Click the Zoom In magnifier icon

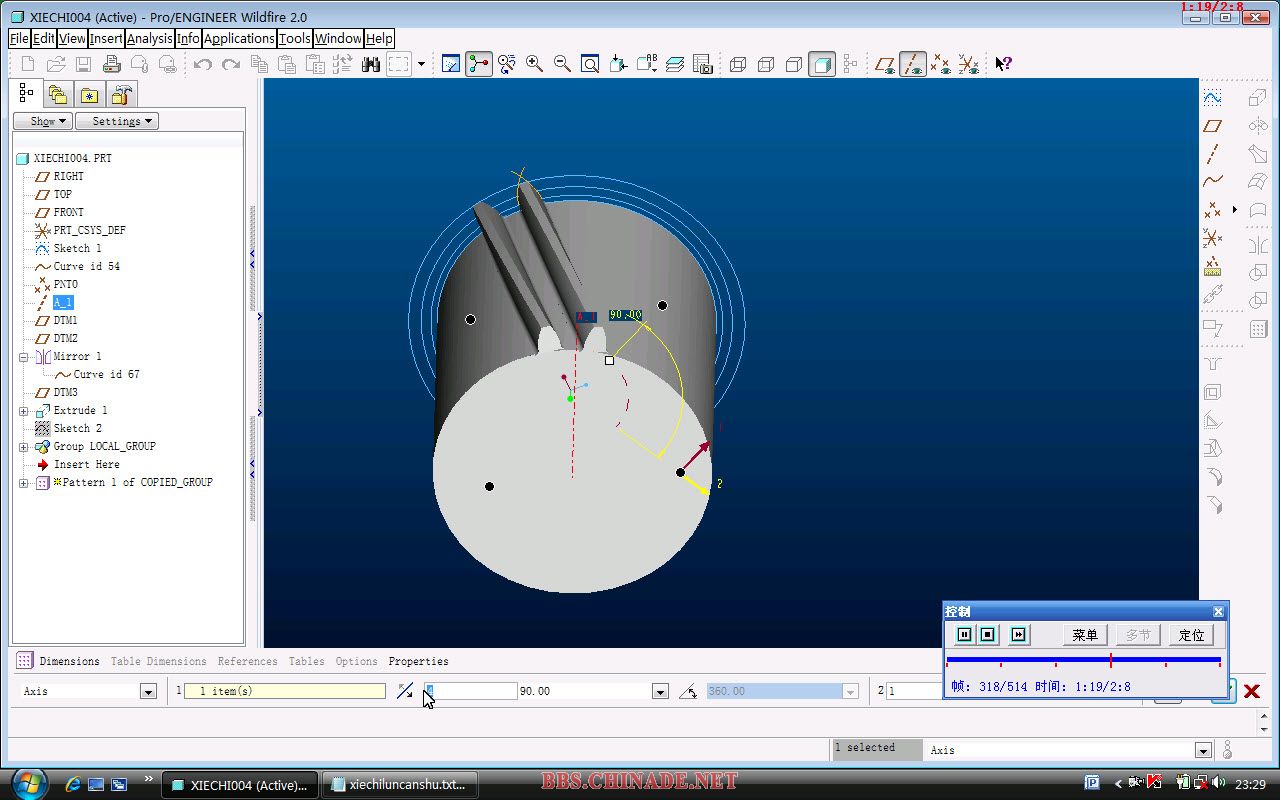coord(535,64)
